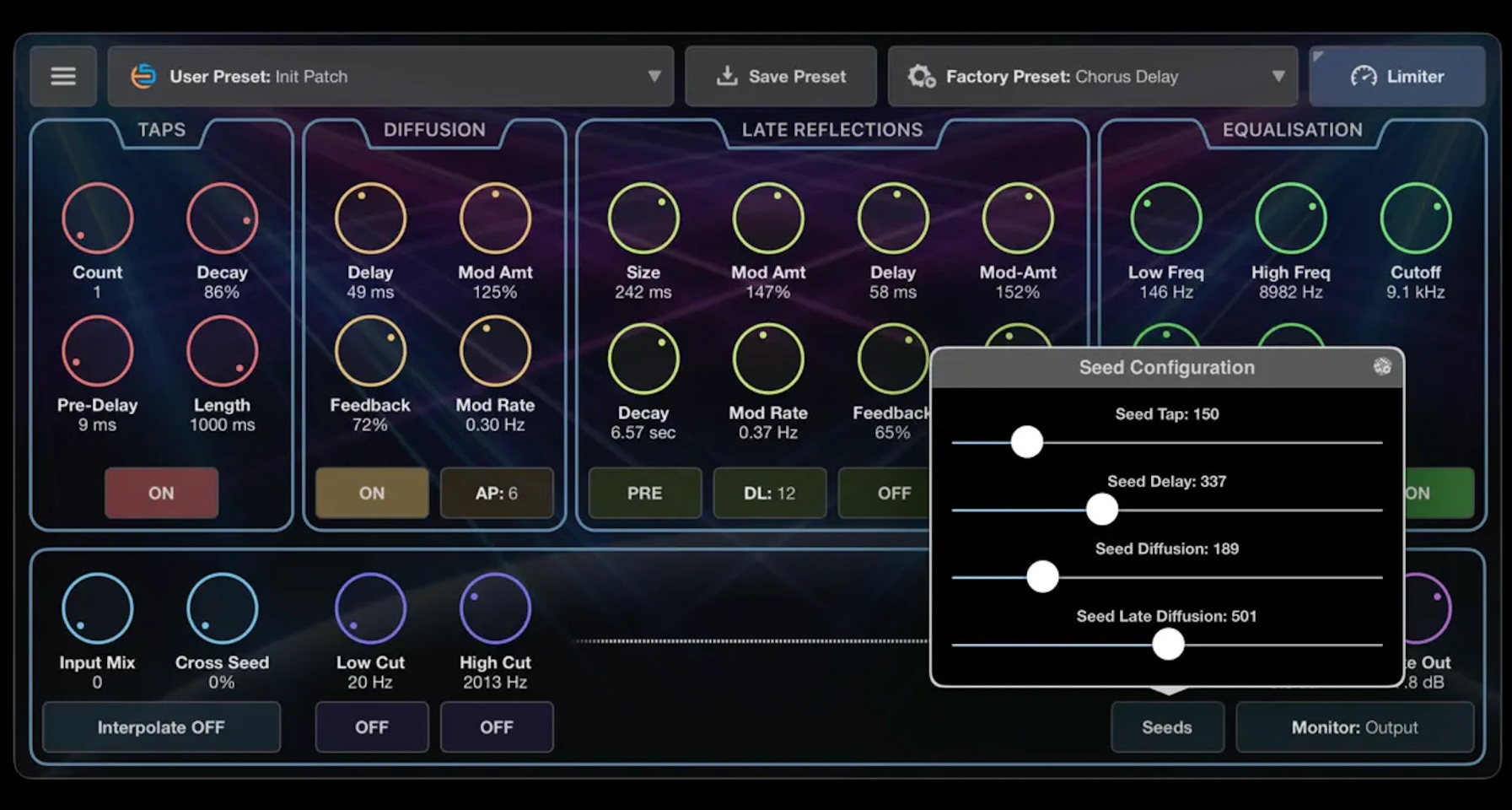Image resolution: width=1512 pixels, height=810 pixels.
Task: Click the Pre-Delay knob
Action: point(97,351)
